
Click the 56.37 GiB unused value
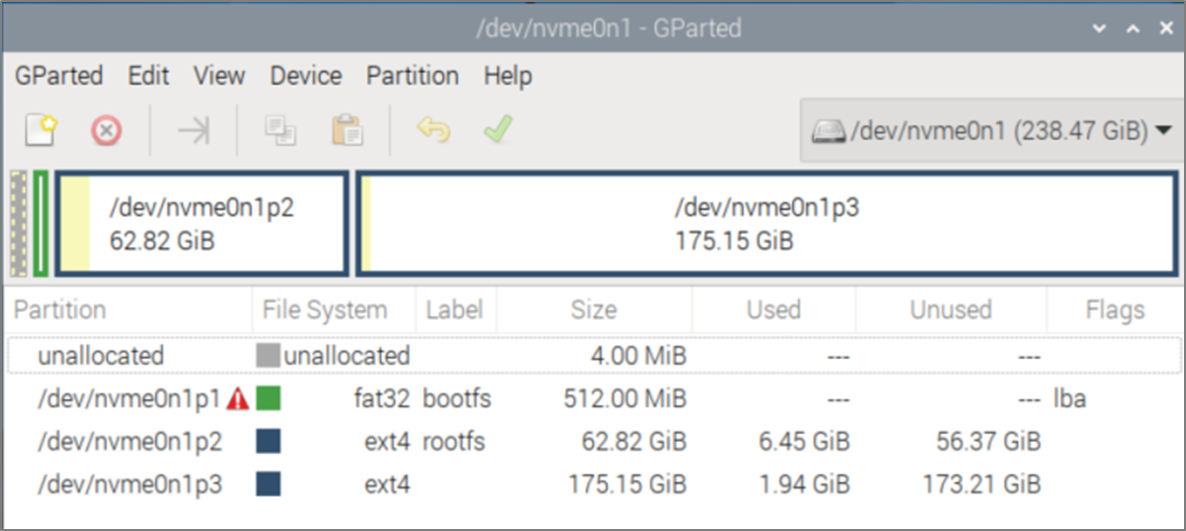coord(989,441)
